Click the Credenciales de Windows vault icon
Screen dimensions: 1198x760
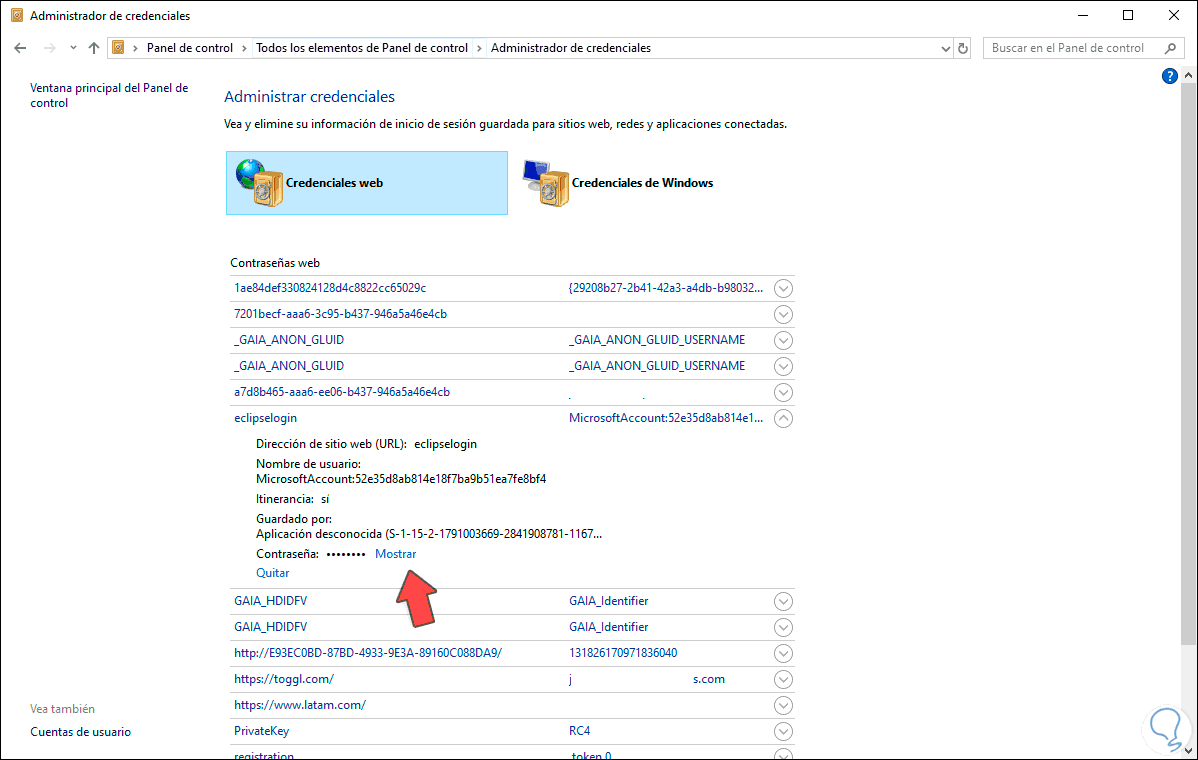[x=546, y=183]
